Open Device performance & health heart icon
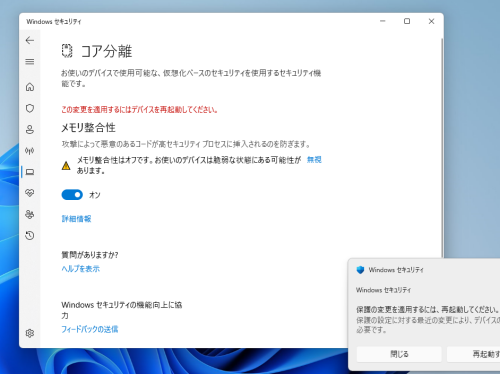 click(x=30, y=193)
